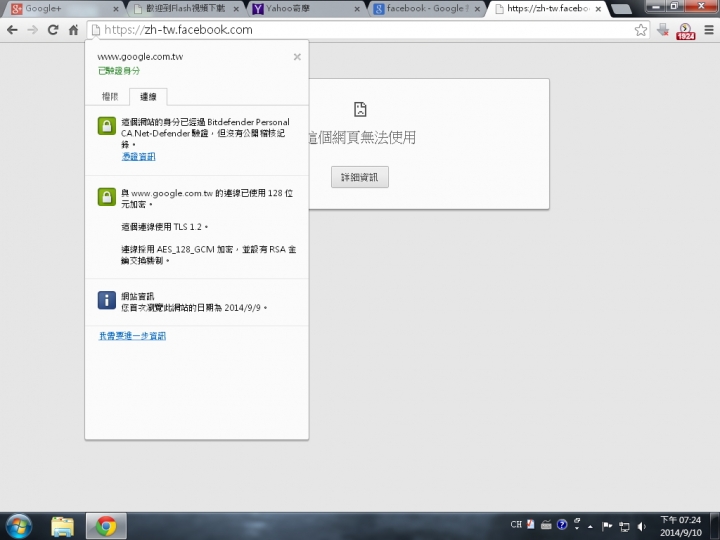Image resolution: width=720 pixels, height=540 pixels.
Task: Open the browser home page
Action: (73, 30)
